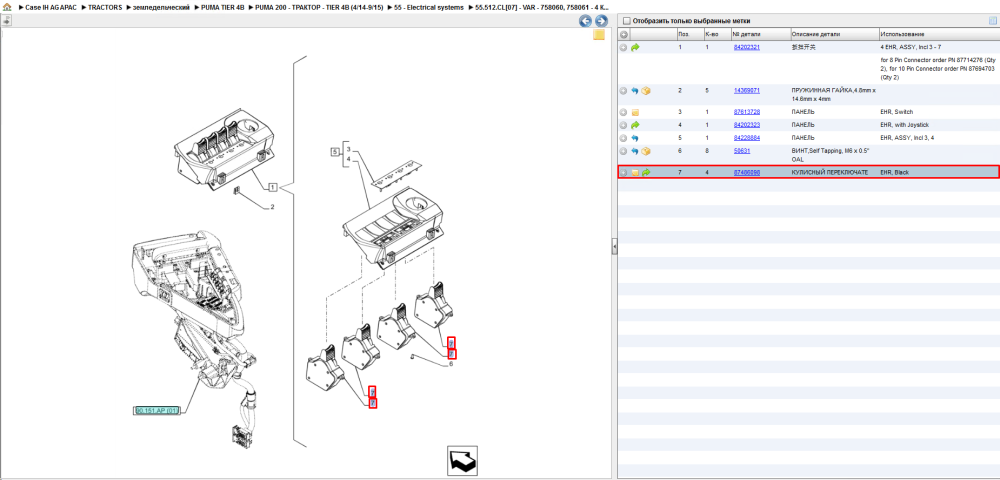This screenshot has width=1000, height=480.
Task: Select 'EHR, ASSY, Incl 3, 4' usage cell
Action: pos(906,138)
